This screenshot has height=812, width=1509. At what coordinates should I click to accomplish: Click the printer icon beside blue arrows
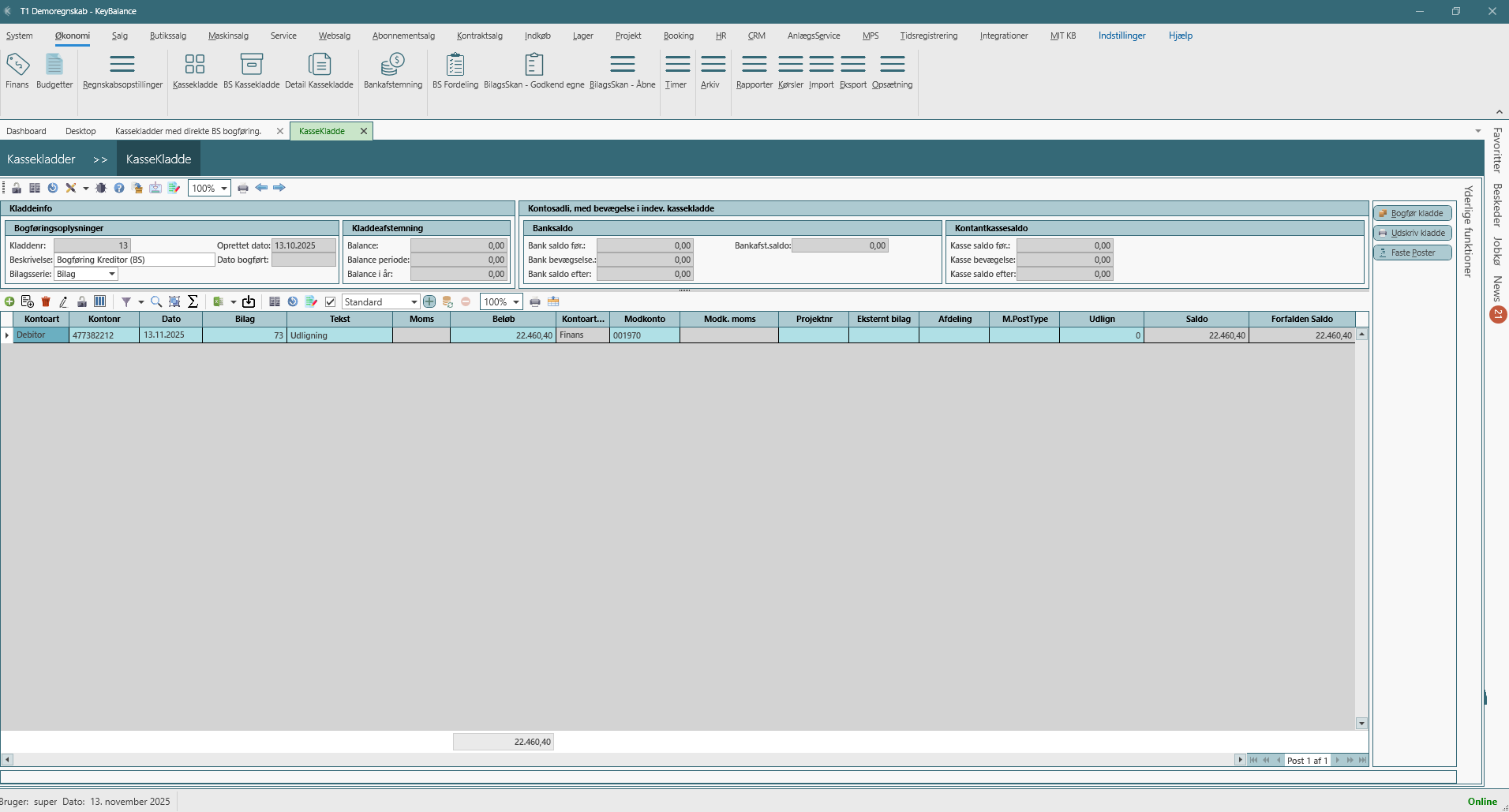tap(243, 188)
